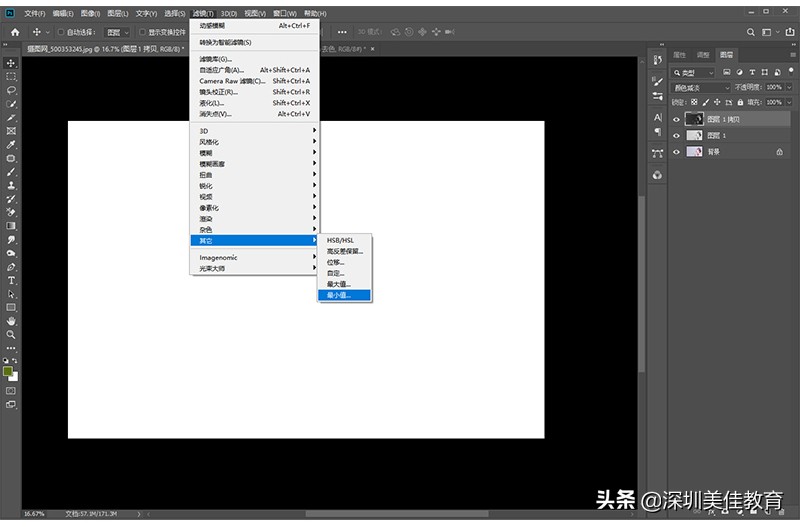Click the three-dots more options button
This screenshot has height=527, width=800.
(x=342, y=32)
